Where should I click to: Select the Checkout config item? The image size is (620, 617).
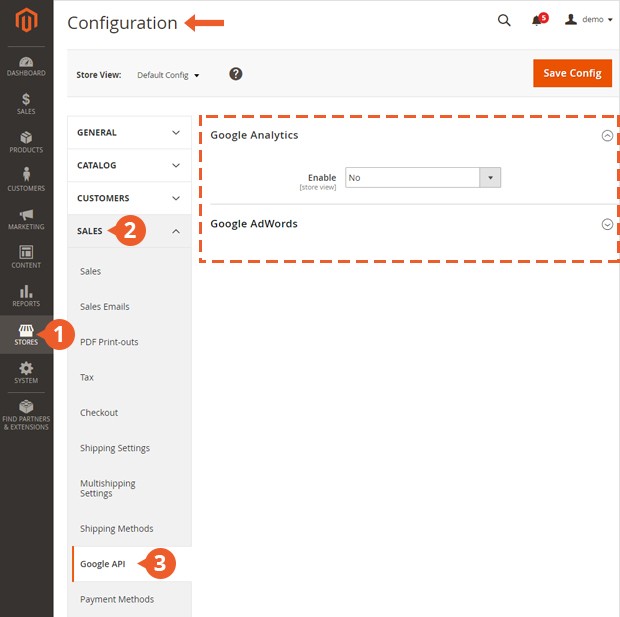[99, 413]
